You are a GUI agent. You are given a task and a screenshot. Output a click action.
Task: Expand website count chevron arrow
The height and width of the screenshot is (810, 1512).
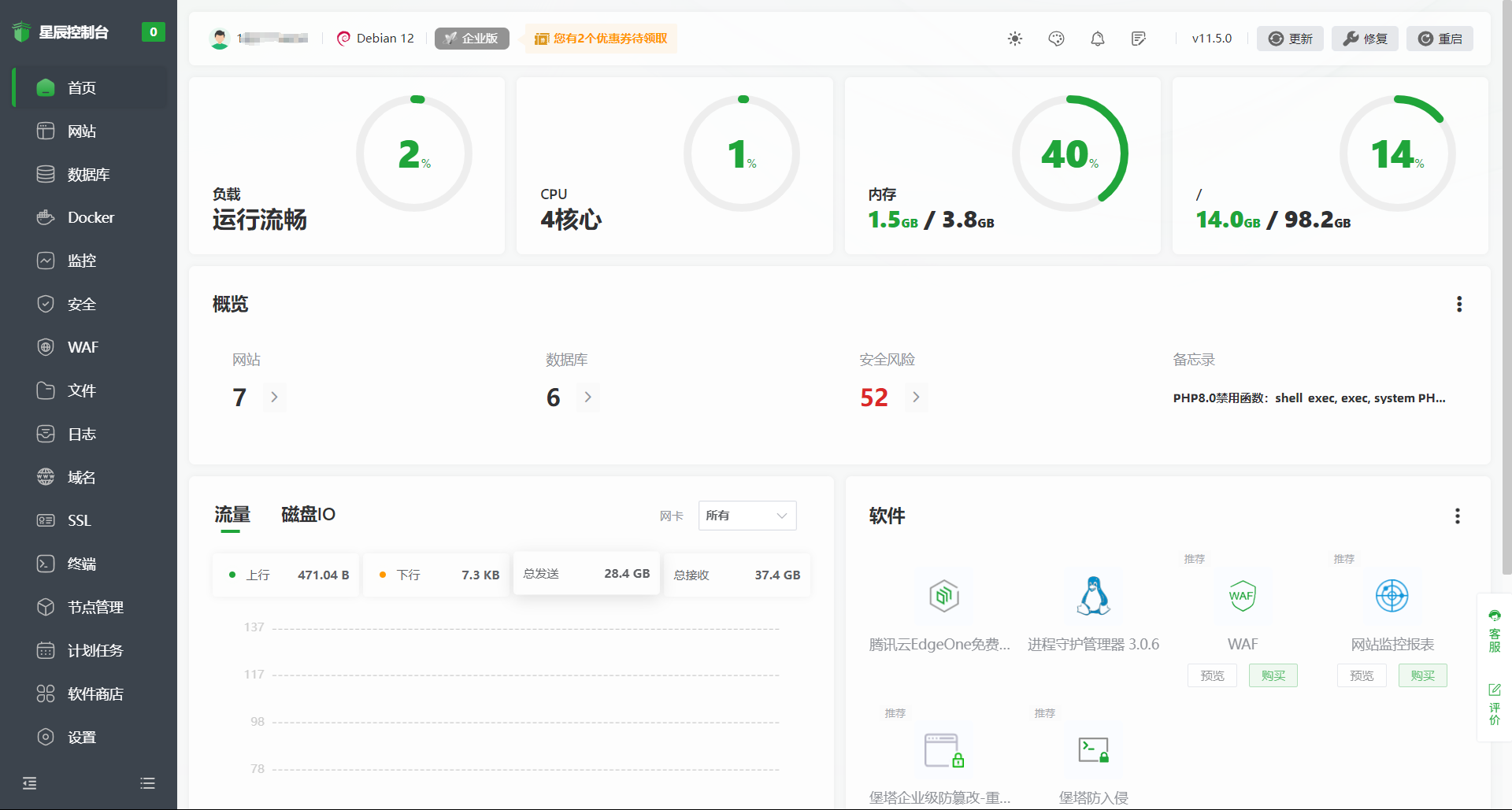(274, 398)
